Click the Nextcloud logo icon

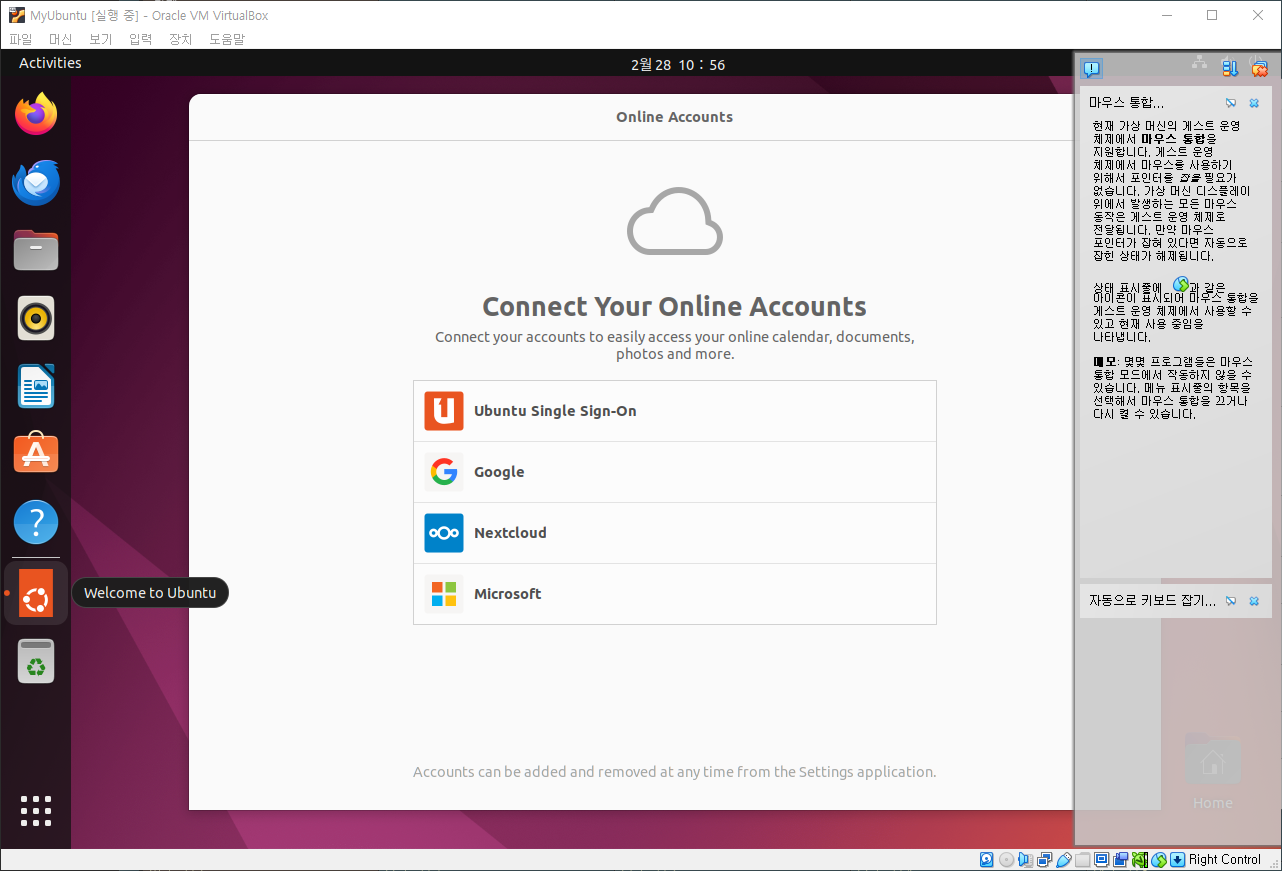tap(444, 533)
